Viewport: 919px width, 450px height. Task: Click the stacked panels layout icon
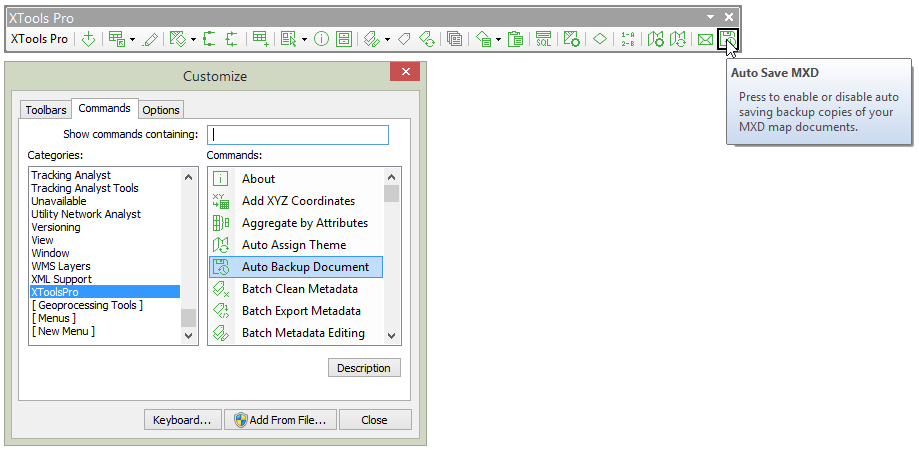(x=344, y=39)
